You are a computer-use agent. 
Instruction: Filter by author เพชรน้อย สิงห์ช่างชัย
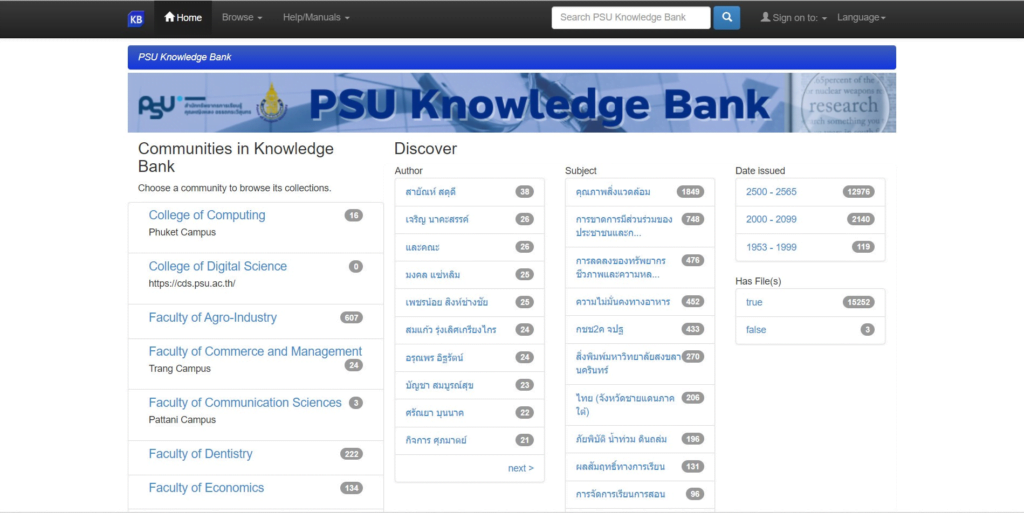coord(447,302)
